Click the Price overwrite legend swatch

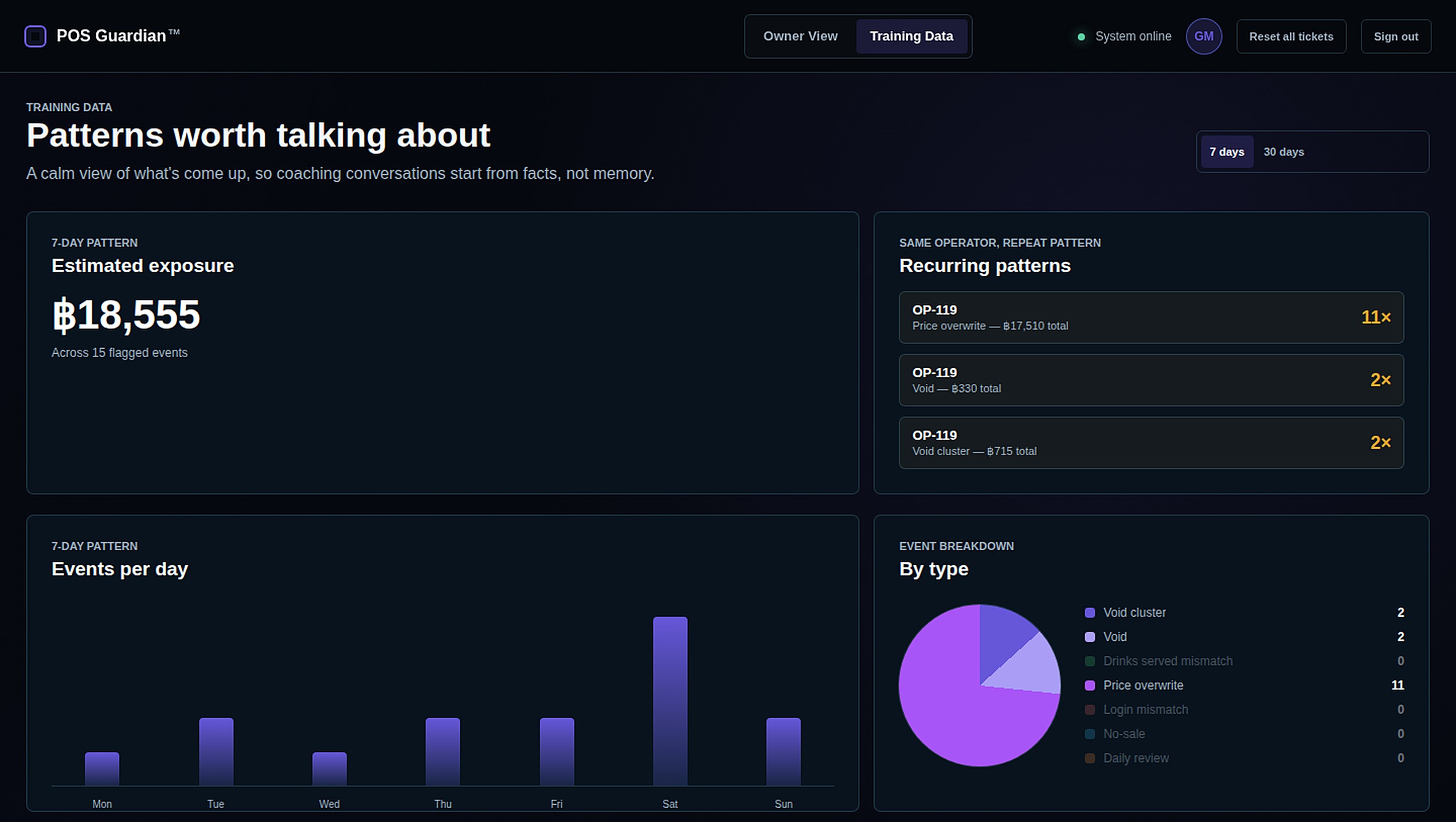click(1089, 686)
